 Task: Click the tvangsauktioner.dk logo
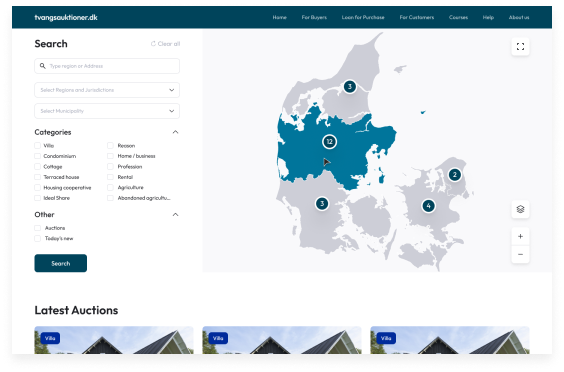click(66, 17)
